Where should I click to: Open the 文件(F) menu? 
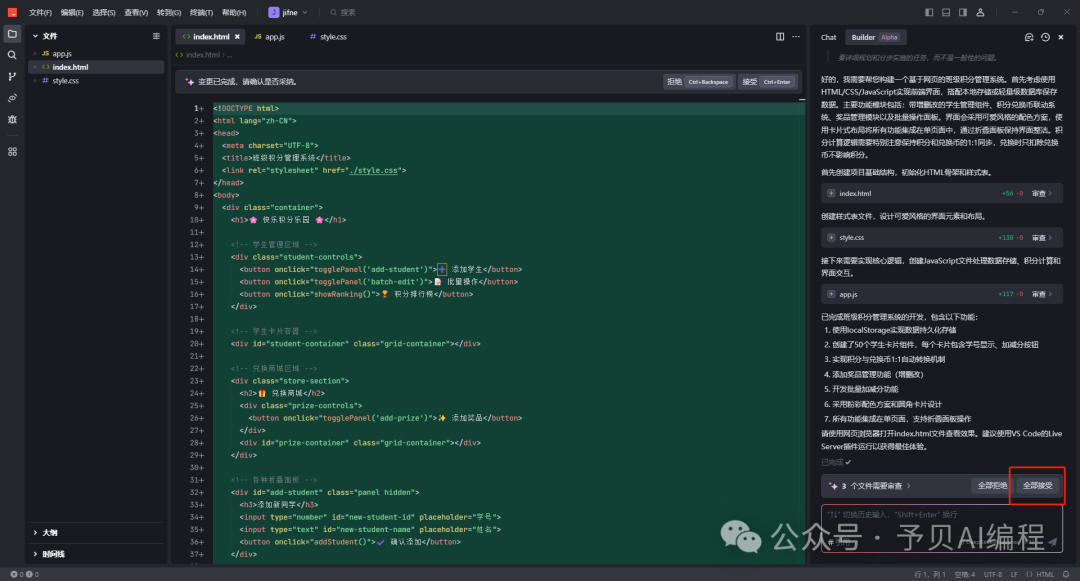40,12
